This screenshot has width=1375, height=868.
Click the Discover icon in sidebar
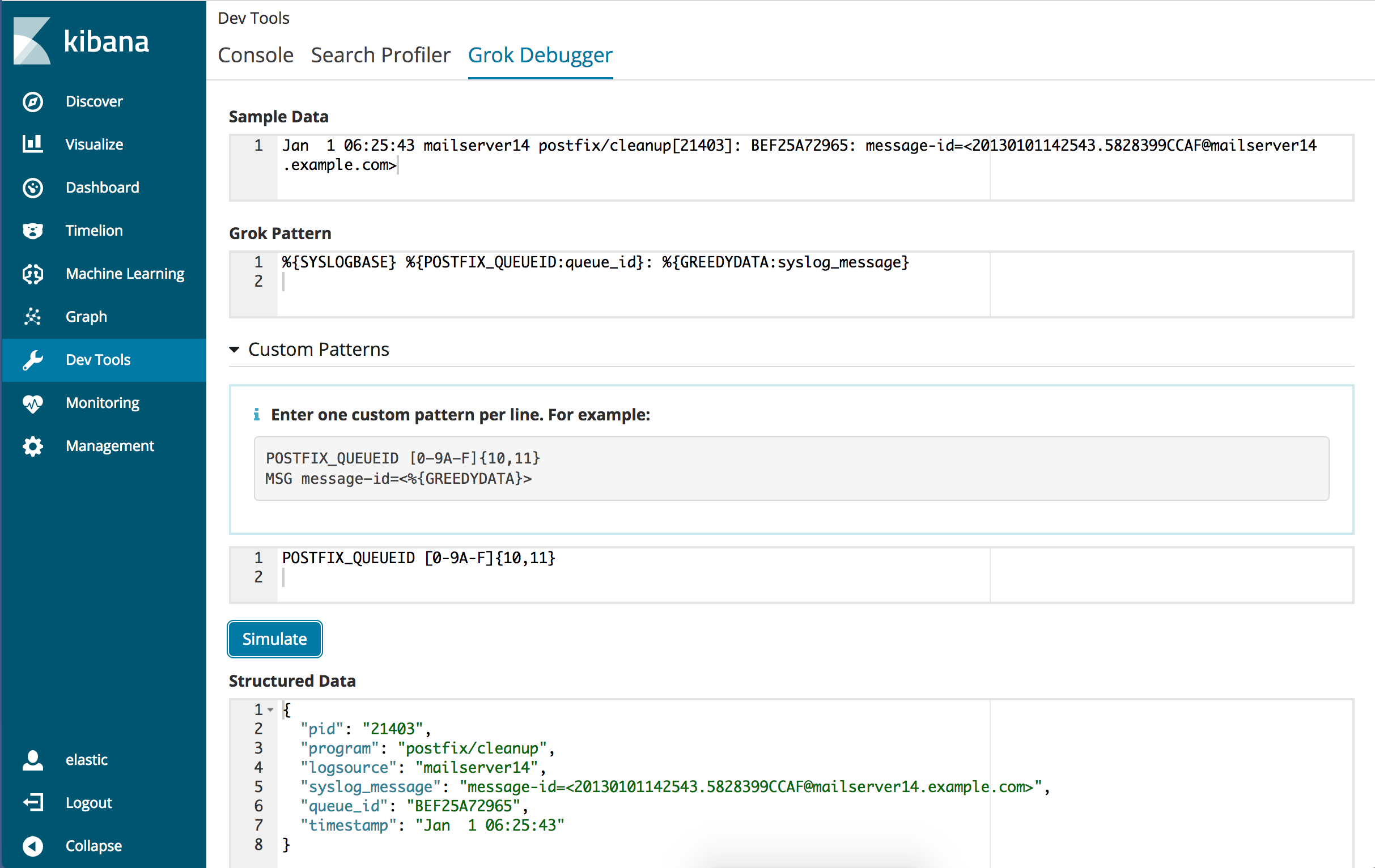pyautogui.click(x=33, y=100)
